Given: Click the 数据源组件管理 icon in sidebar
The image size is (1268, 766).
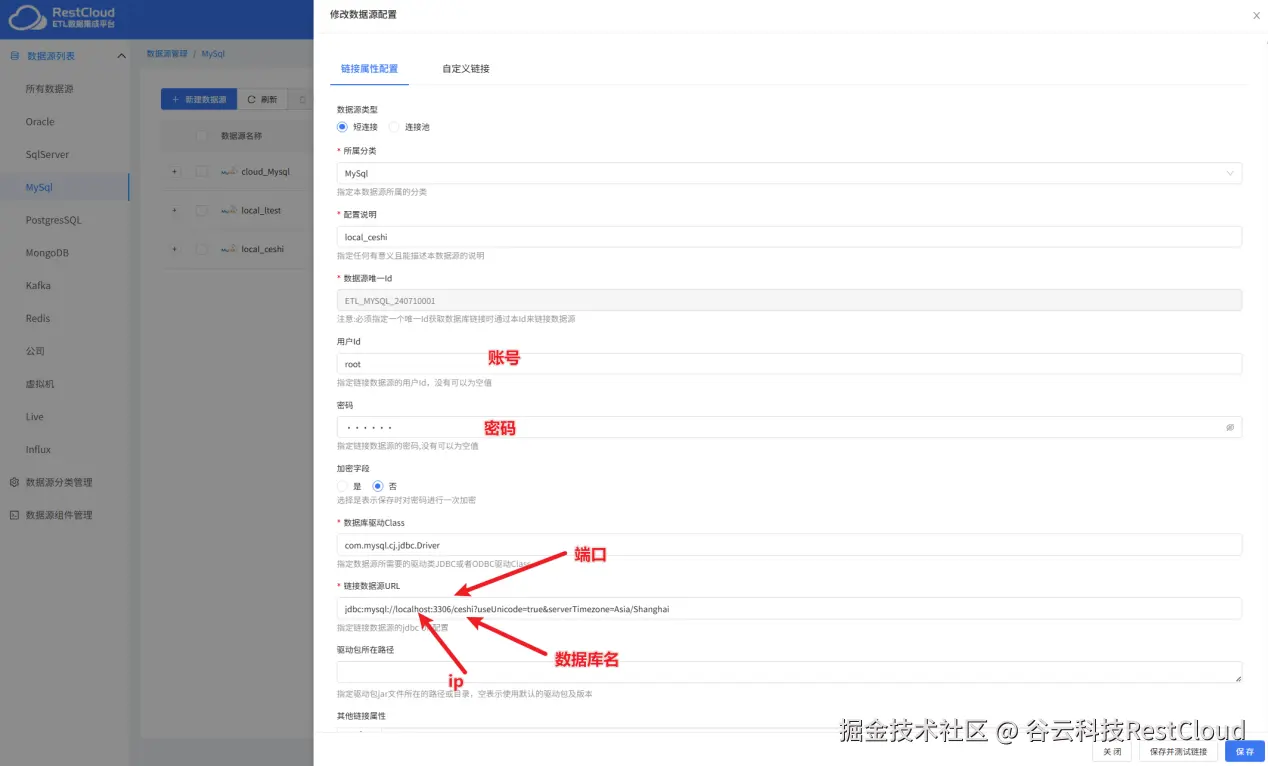Looking at the screenshot, I should pyautogui.click(x=14, y=515).
